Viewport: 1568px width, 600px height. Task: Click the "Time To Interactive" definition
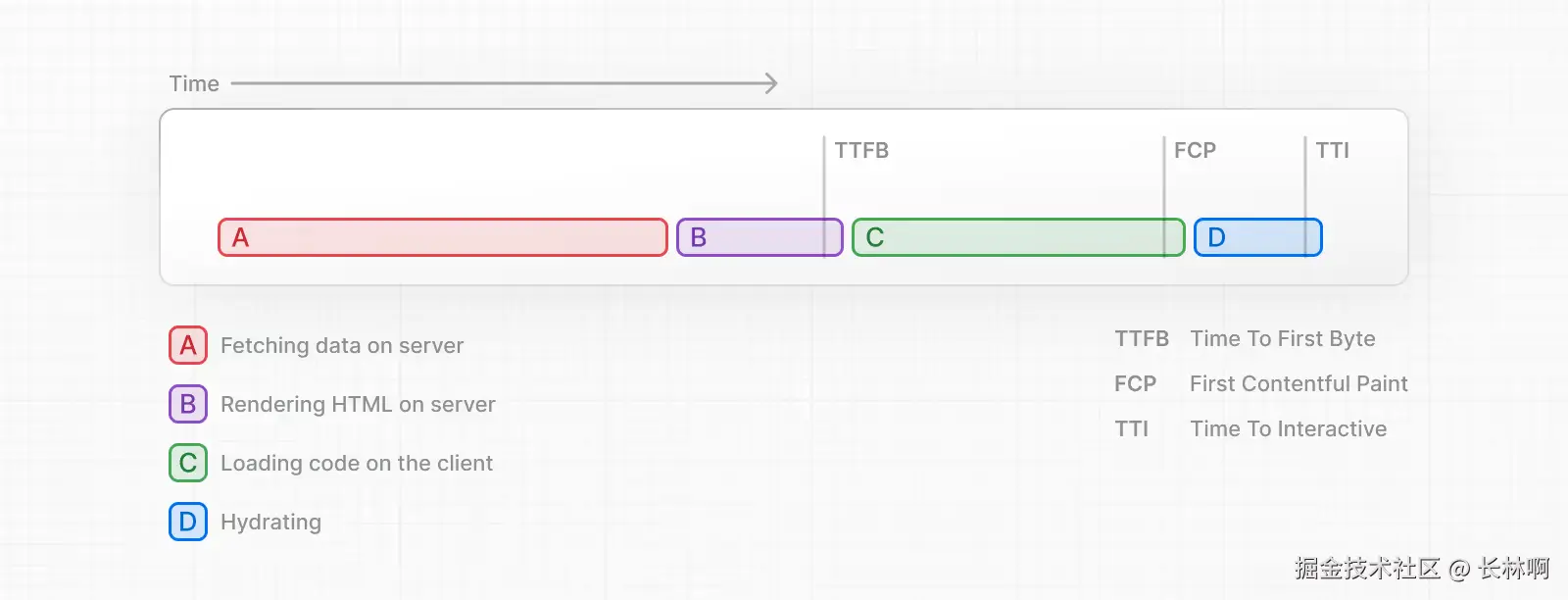coord(1289,428)
